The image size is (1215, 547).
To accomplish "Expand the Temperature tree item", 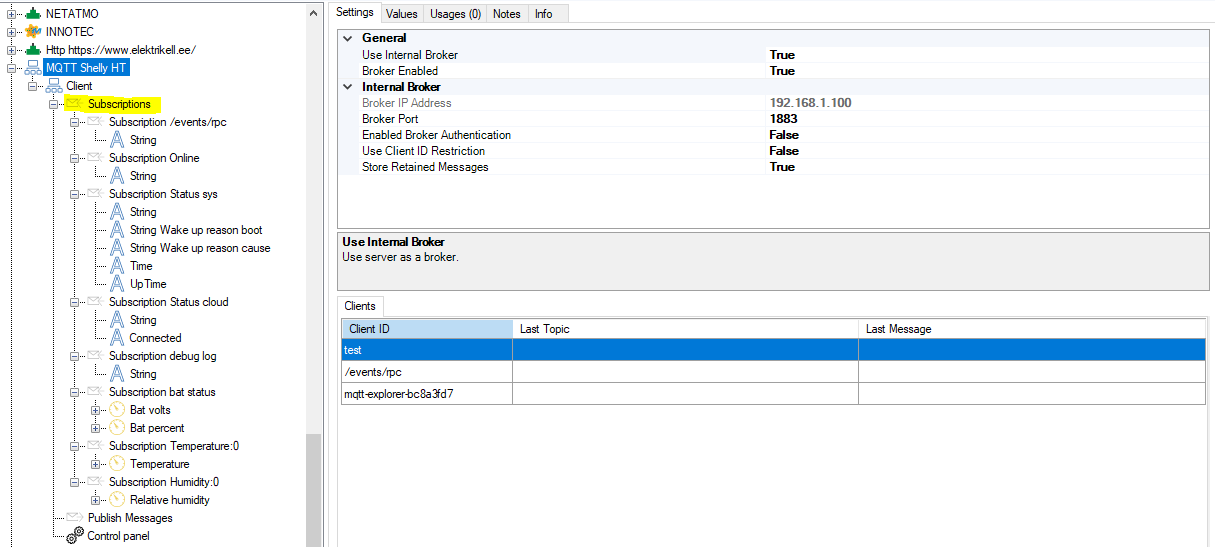I will [x=96, y=464].
